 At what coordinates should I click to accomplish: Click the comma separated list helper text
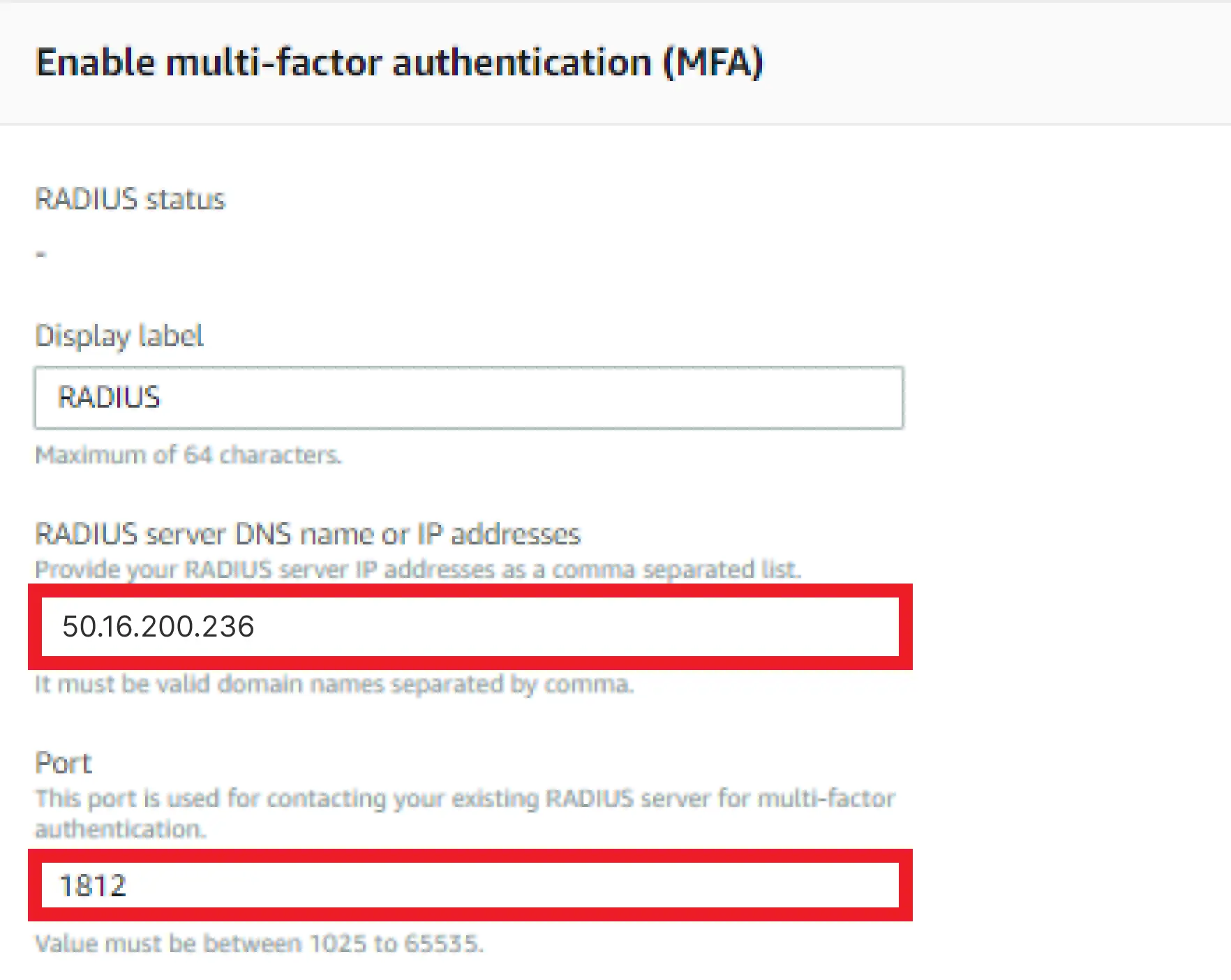pos(418,569)
